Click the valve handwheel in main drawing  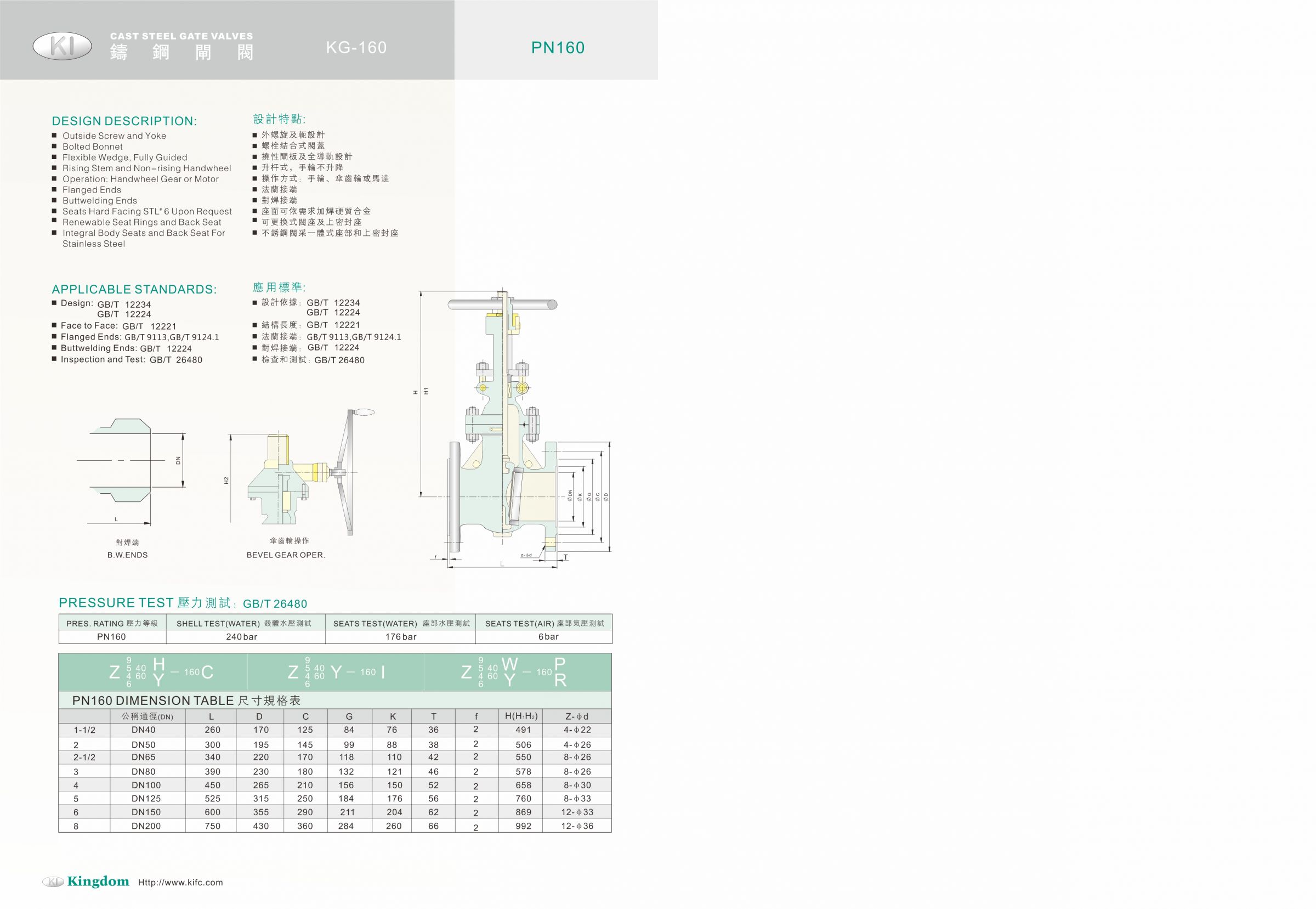click(503, 304)
